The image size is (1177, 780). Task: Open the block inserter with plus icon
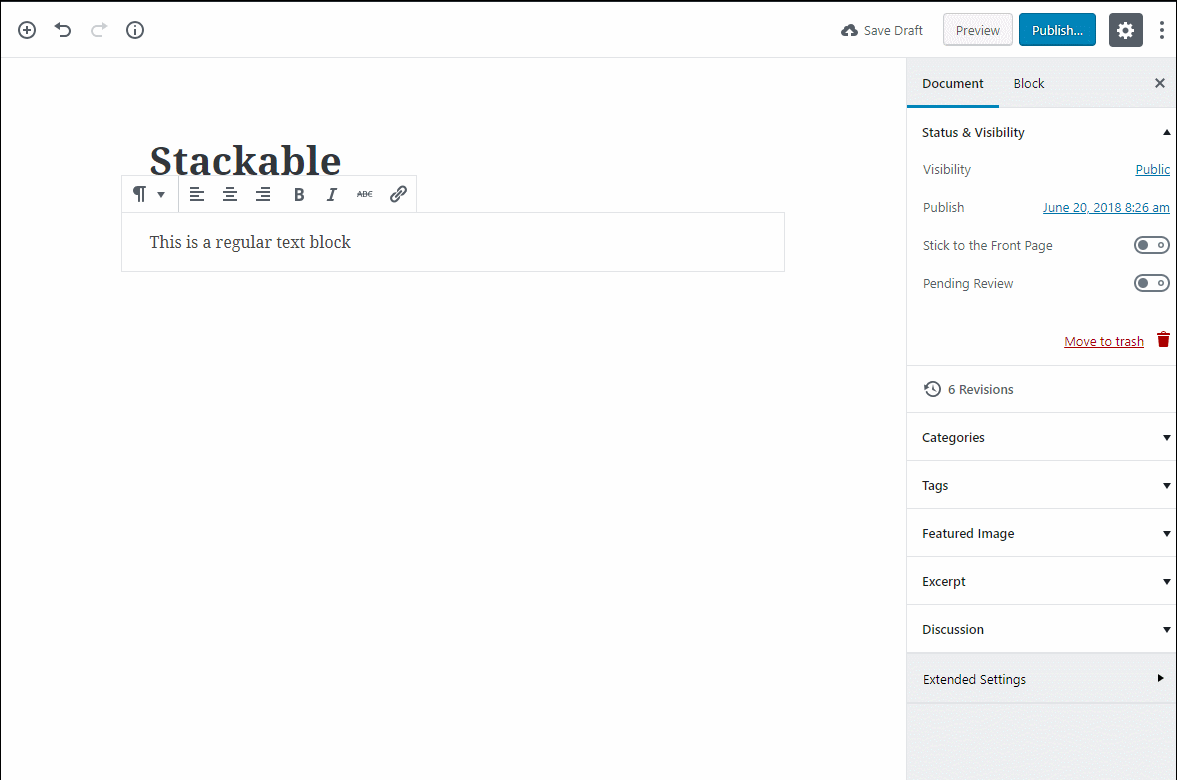click(27, 30)
